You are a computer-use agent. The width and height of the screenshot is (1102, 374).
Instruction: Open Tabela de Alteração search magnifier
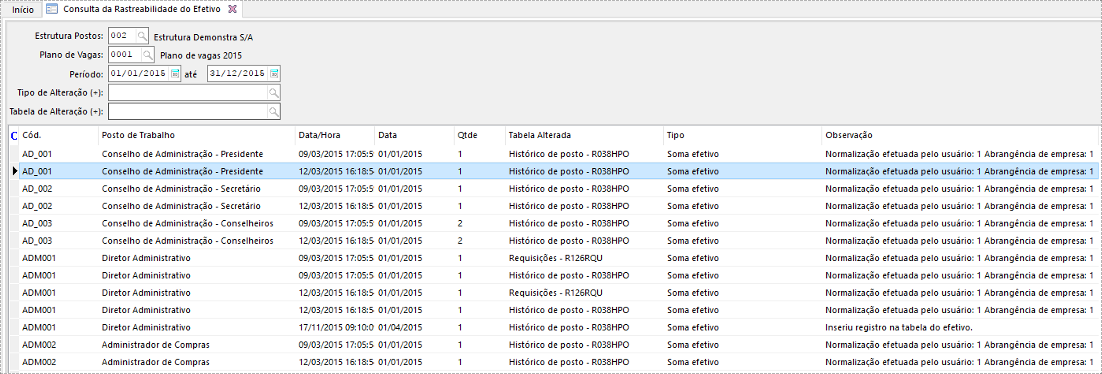coord(273,112)
